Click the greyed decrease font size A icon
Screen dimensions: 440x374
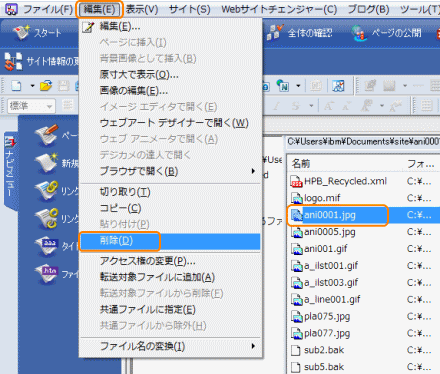pos(346,106)
